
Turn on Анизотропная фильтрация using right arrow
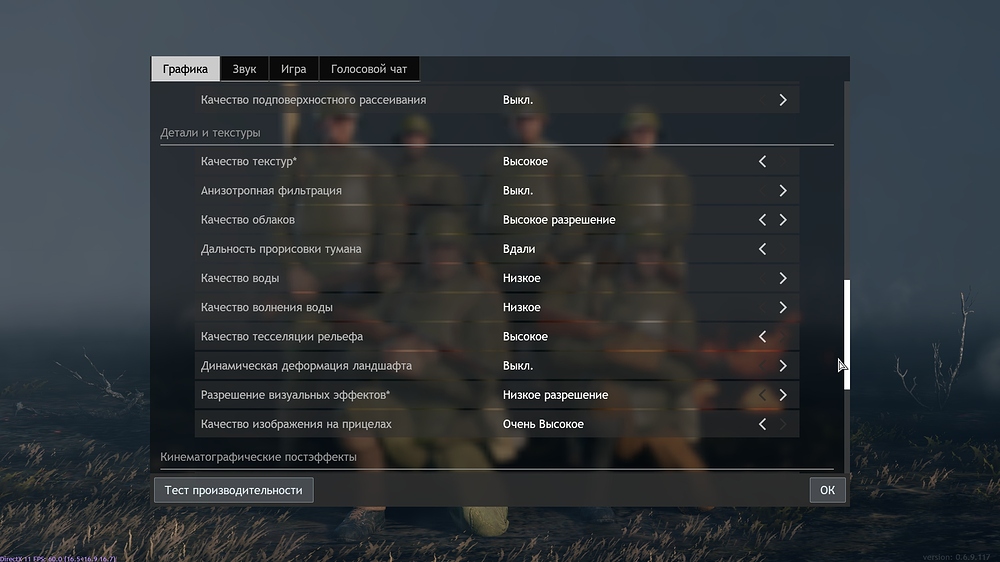[x=783, y=190]
